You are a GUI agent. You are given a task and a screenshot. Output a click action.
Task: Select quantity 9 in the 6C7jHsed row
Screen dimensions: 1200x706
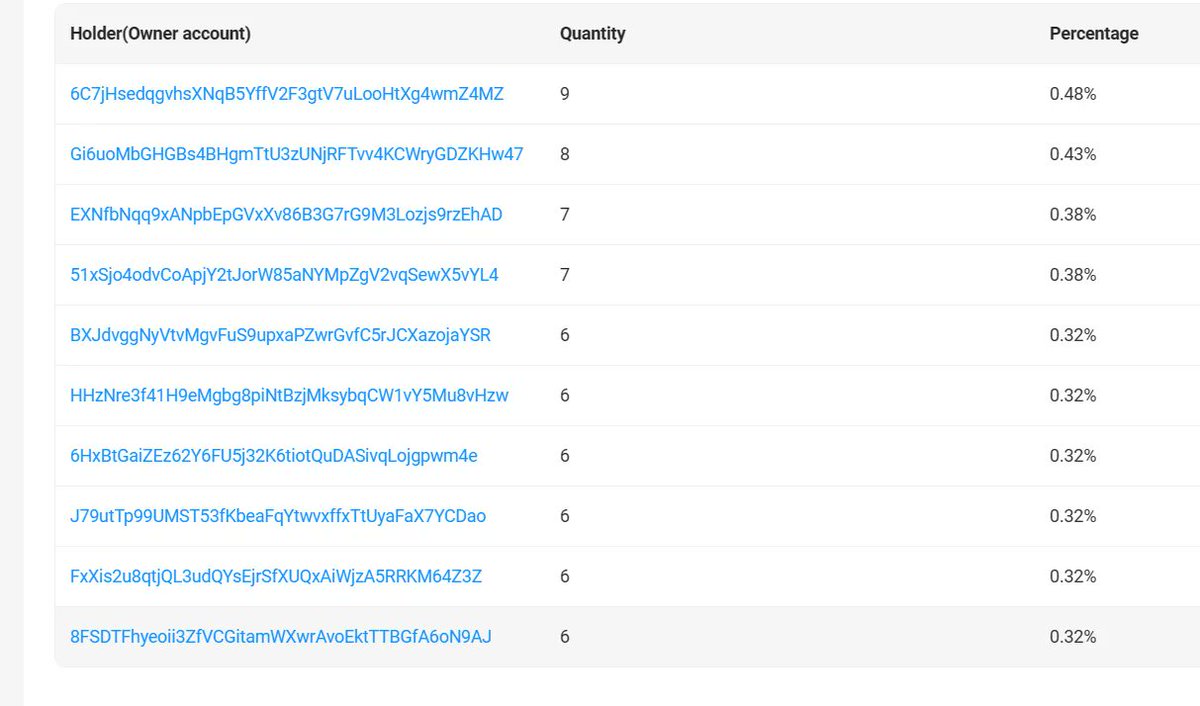[x=565, y=94]
